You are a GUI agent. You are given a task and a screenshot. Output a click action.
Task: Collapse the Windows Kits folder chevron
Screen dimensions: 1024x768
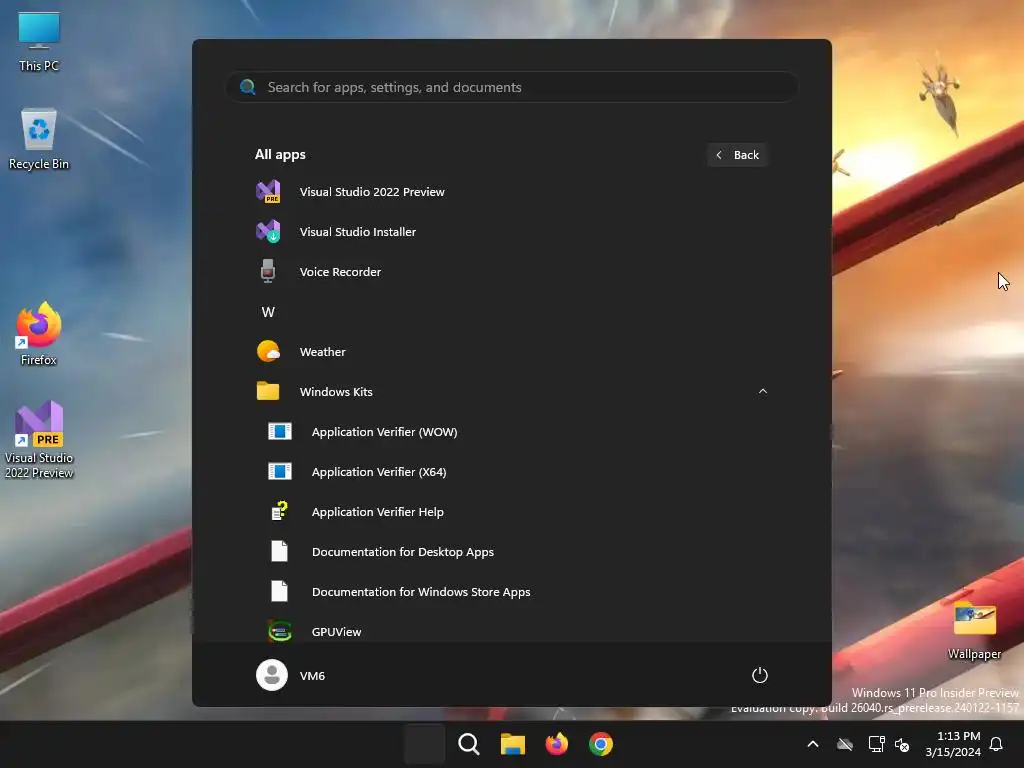[763, 391]
